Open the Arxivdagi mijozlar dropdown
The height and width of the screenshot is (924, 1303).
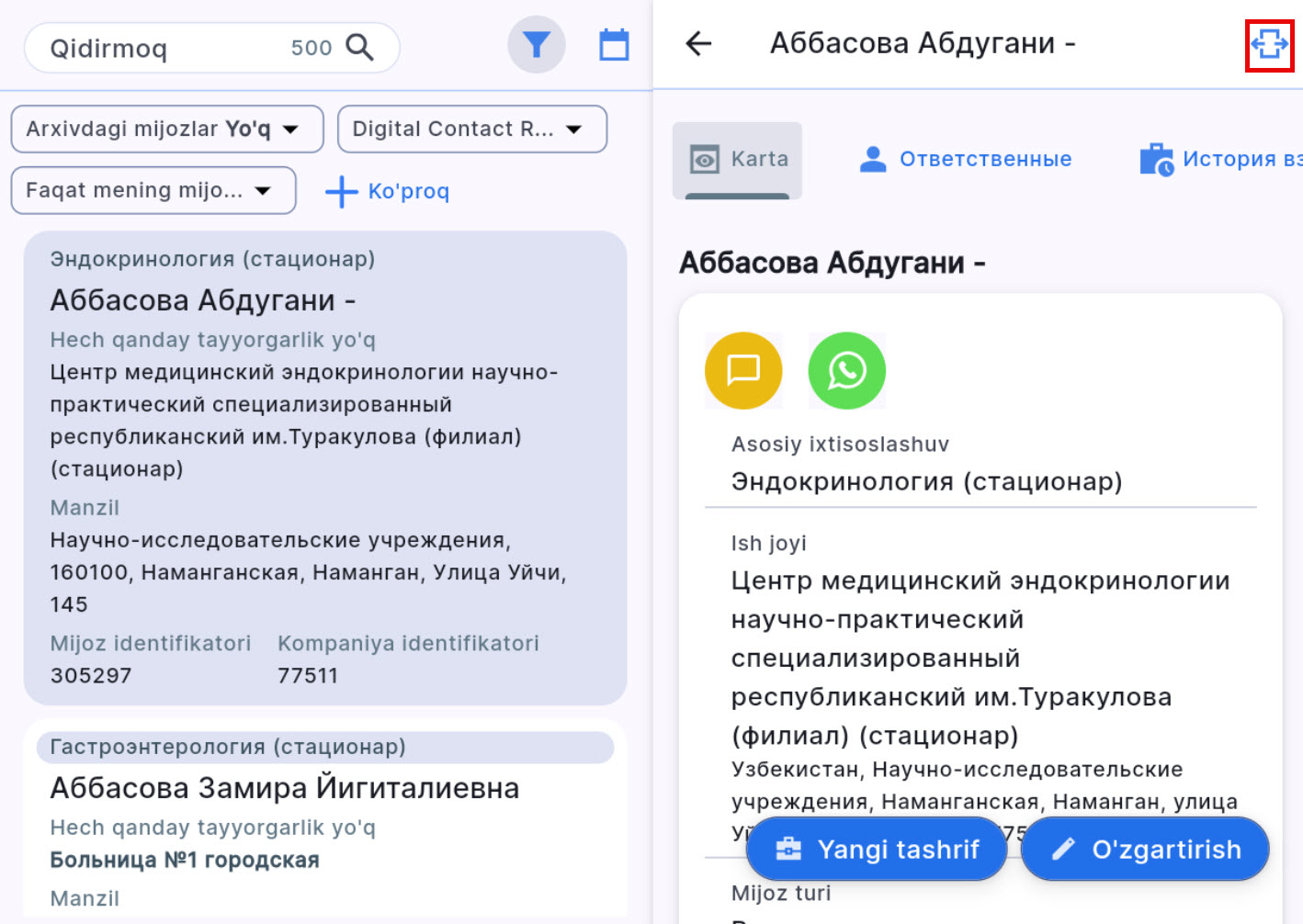click(166, 129)
